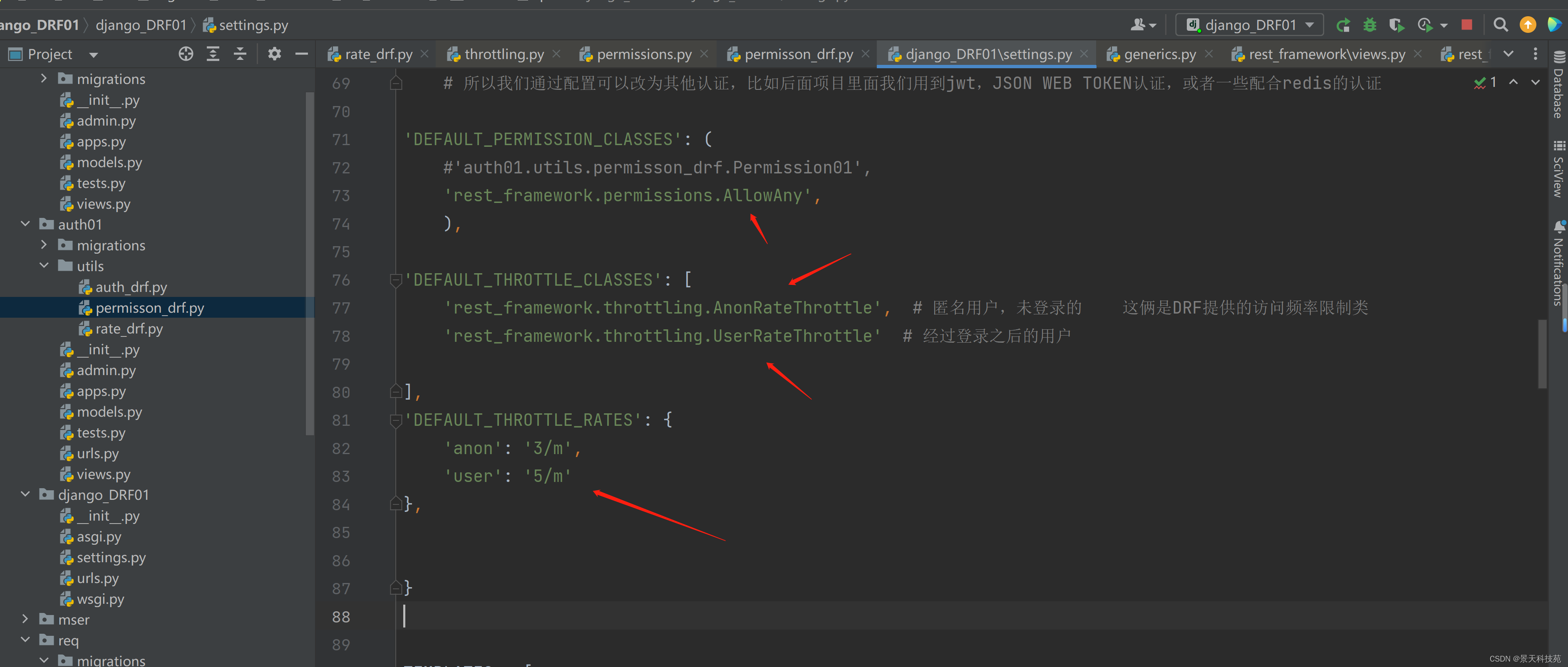Collapse the utils folder
Image resolution: width=1568 pixels, height=667 pixels.
click(x=44, y=265)
